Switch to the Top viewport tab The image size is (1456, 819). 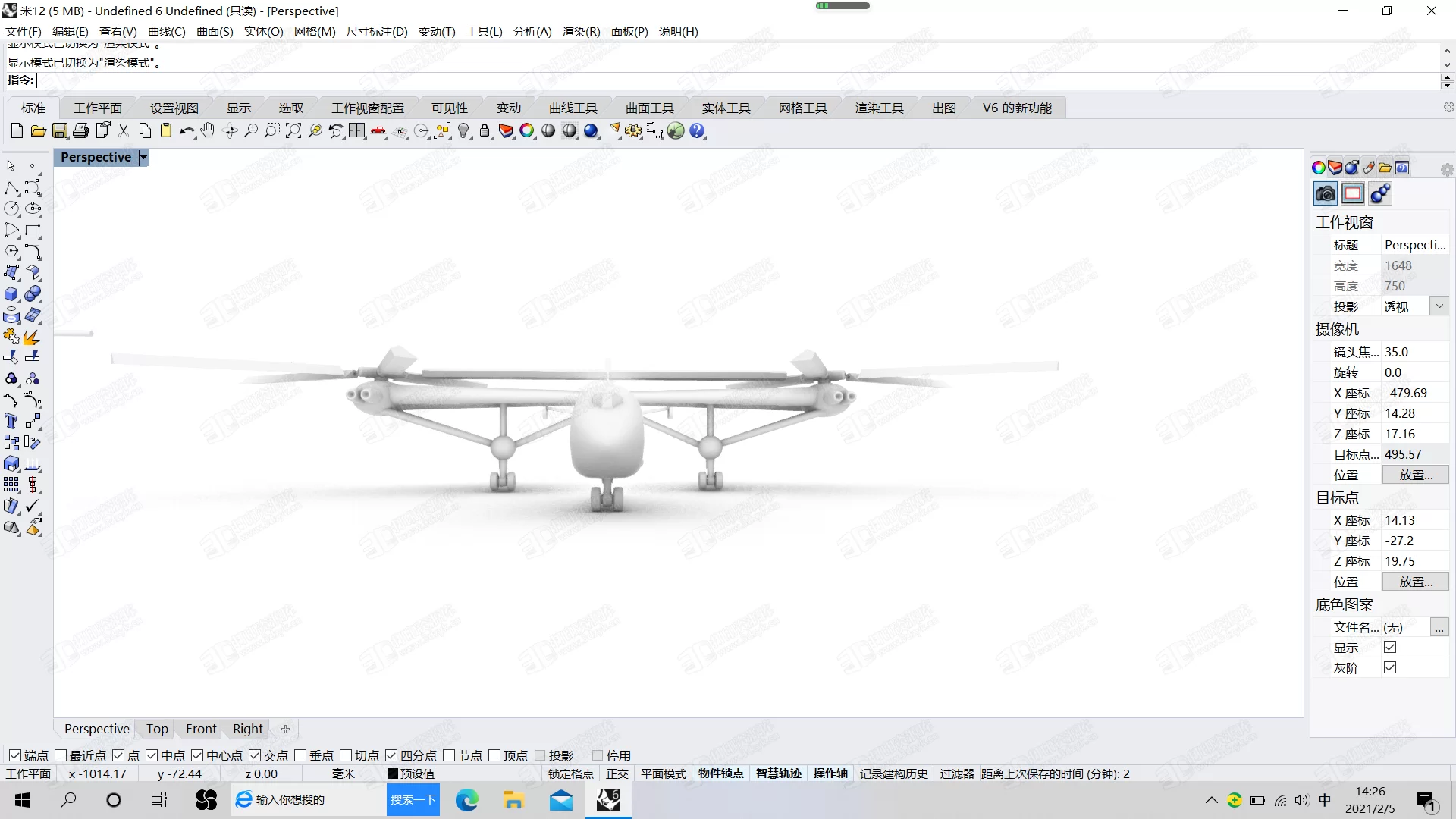pyautogui.click(x=157, y=729)
